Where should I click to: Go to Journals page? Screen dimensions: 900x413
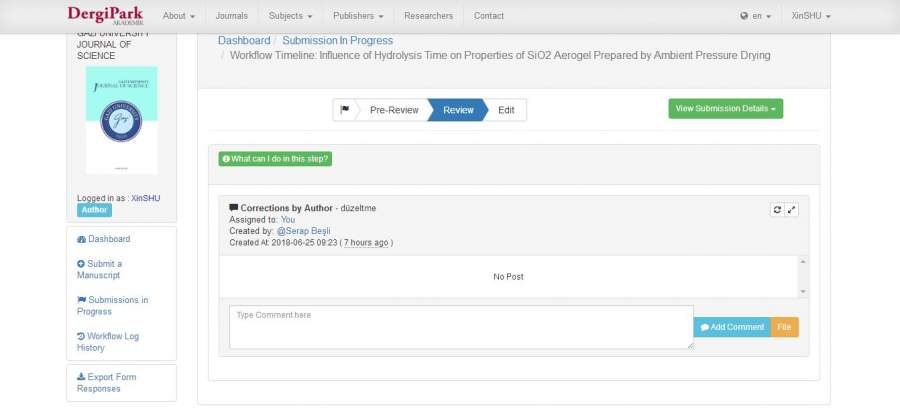(232, 16)
